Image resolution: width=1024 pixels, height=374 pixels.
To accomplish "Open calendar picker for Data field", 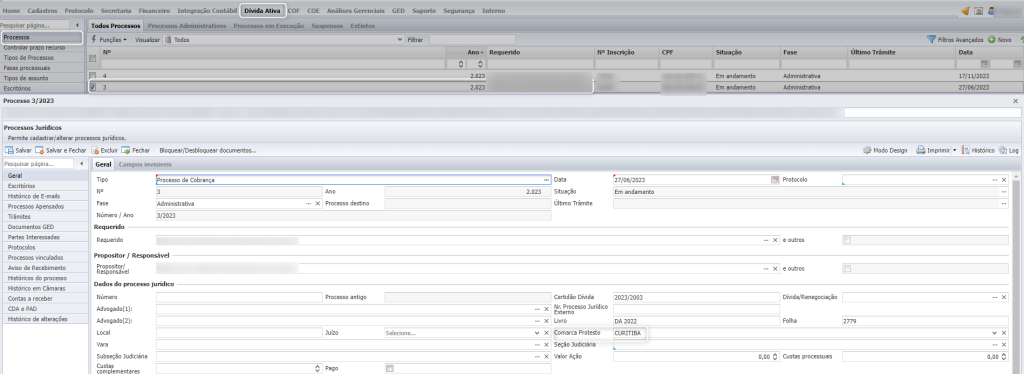I will pyautogui.click(x=775, y=179).
